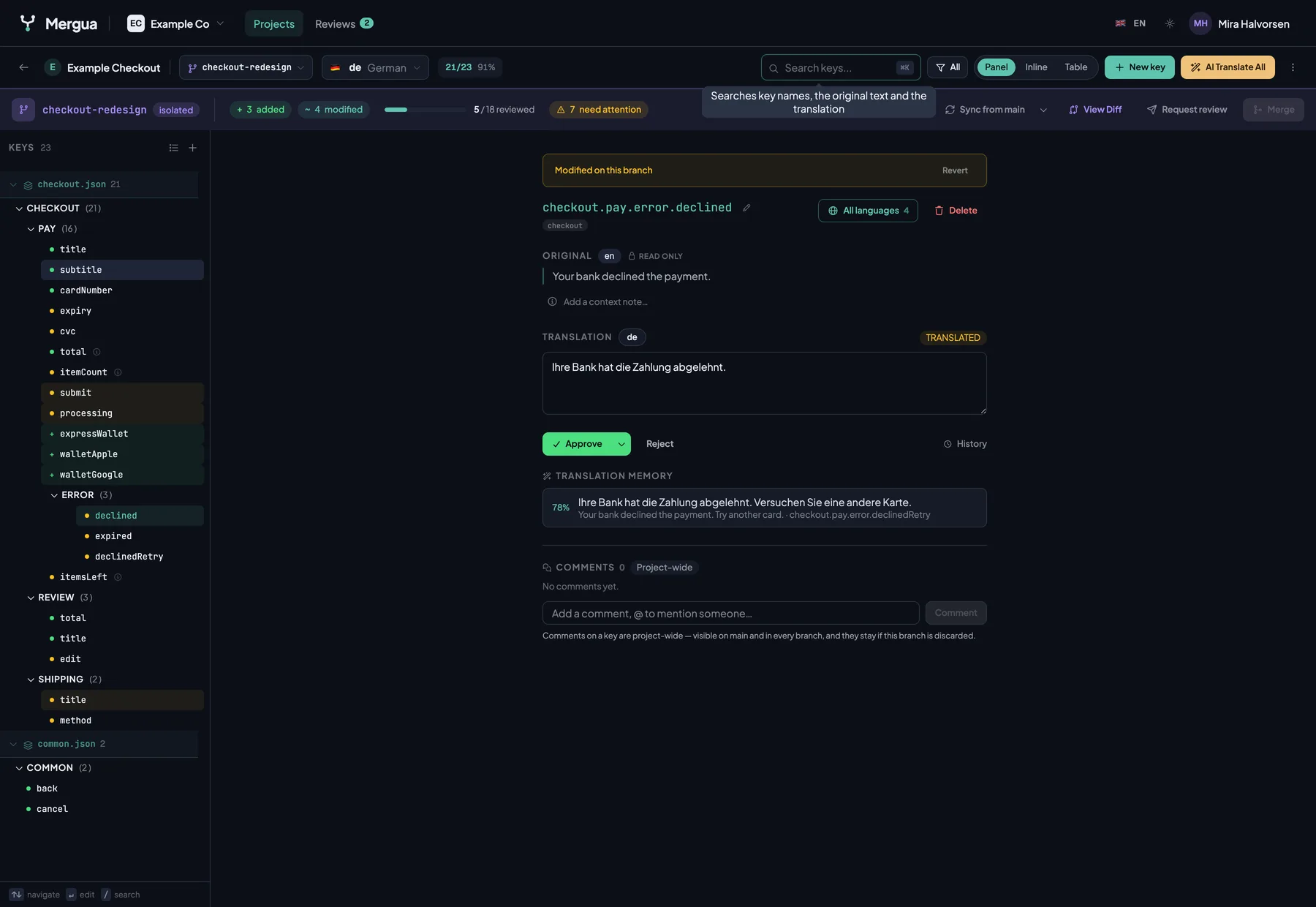Click the review progress bar

tap(425, 110)
